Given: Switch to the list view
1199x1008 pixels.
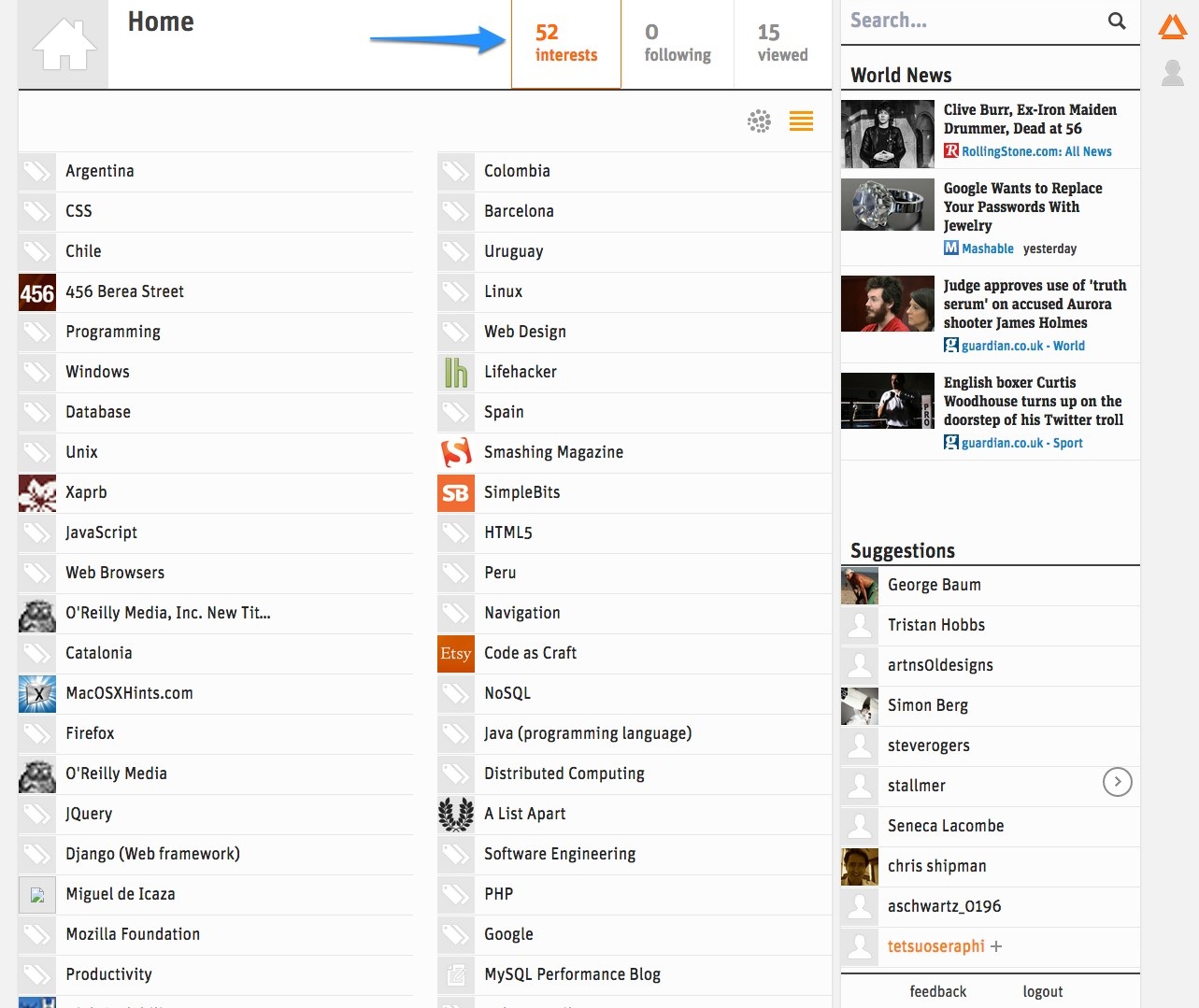Looking at the screenshot, I should 801,121.
